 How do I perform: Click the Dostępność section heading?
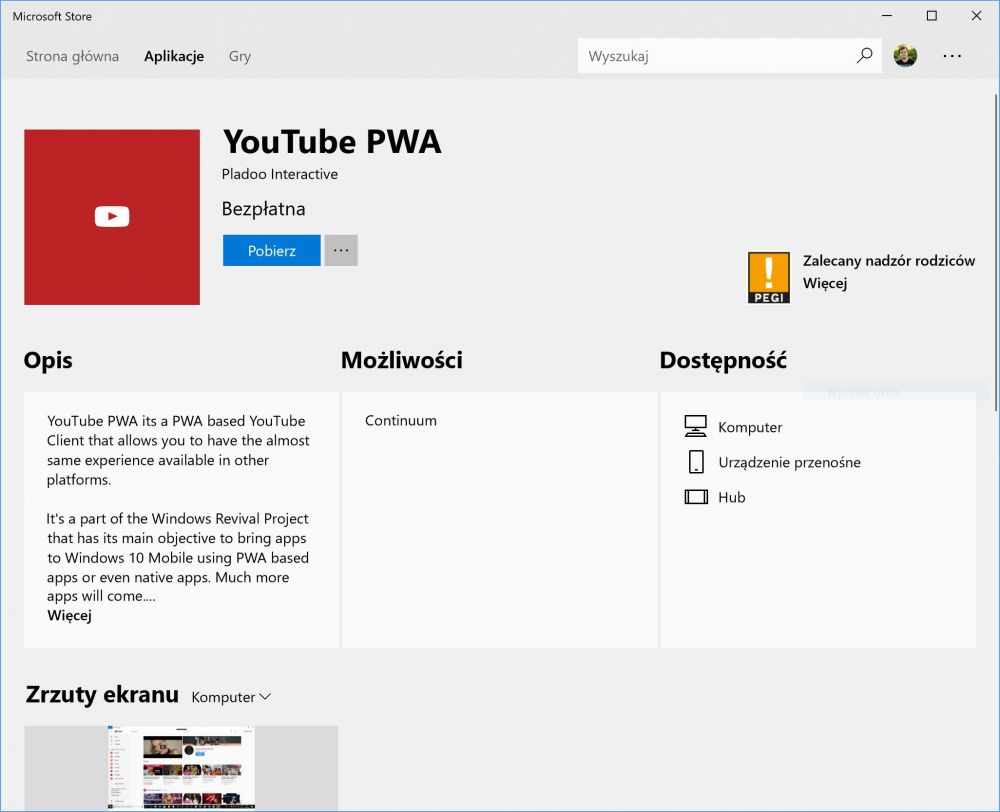[x=723, y=360]
